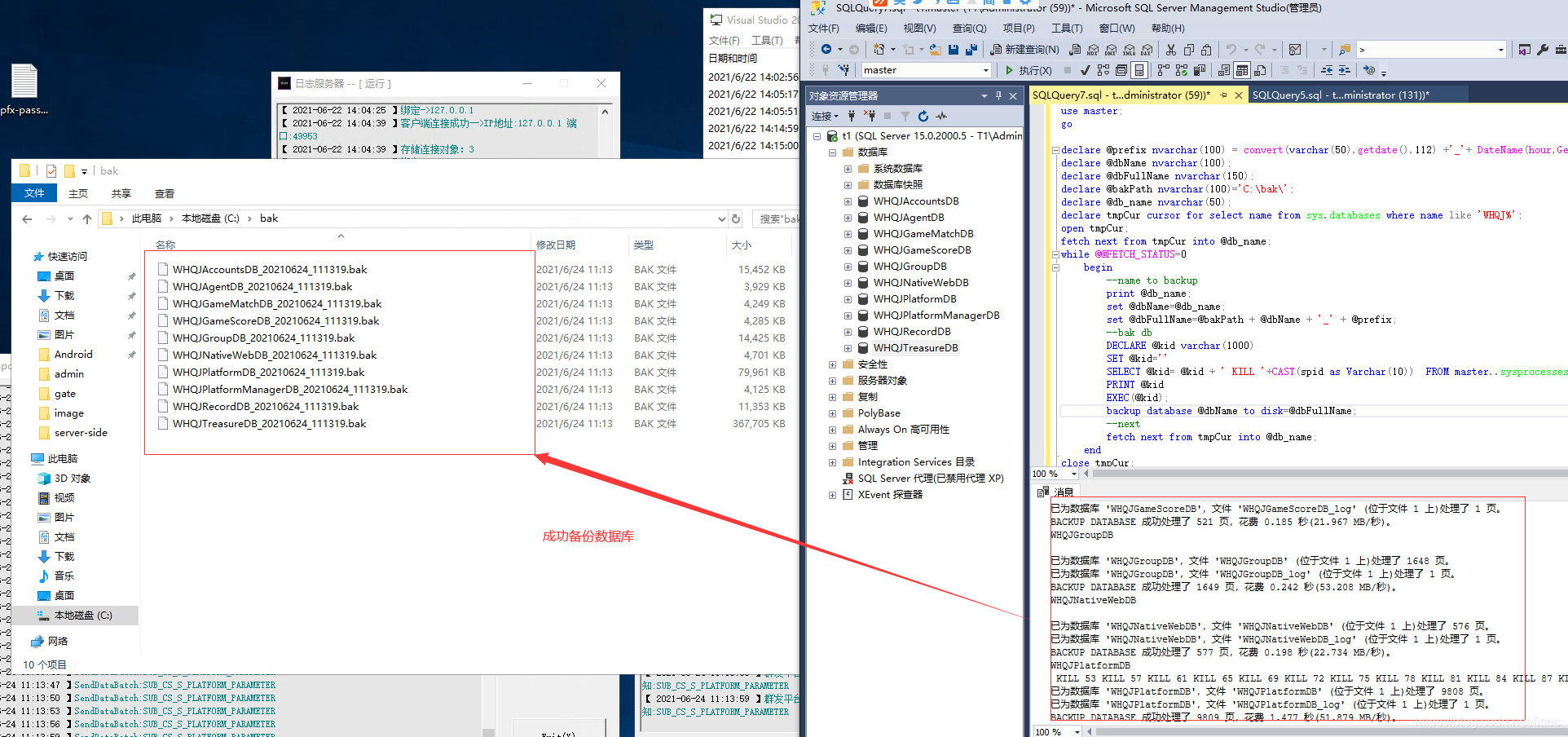Click the Undo arrow in SSMS toolbar
Viewport: 1568px width, 737px height.
tap(1231, 50)
